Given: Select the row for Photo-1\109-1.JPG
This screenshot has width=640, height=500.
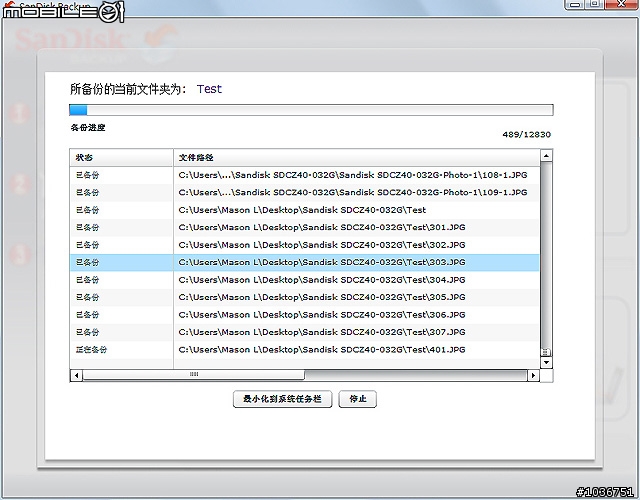Looking at the screenshot, I should 304,192.
